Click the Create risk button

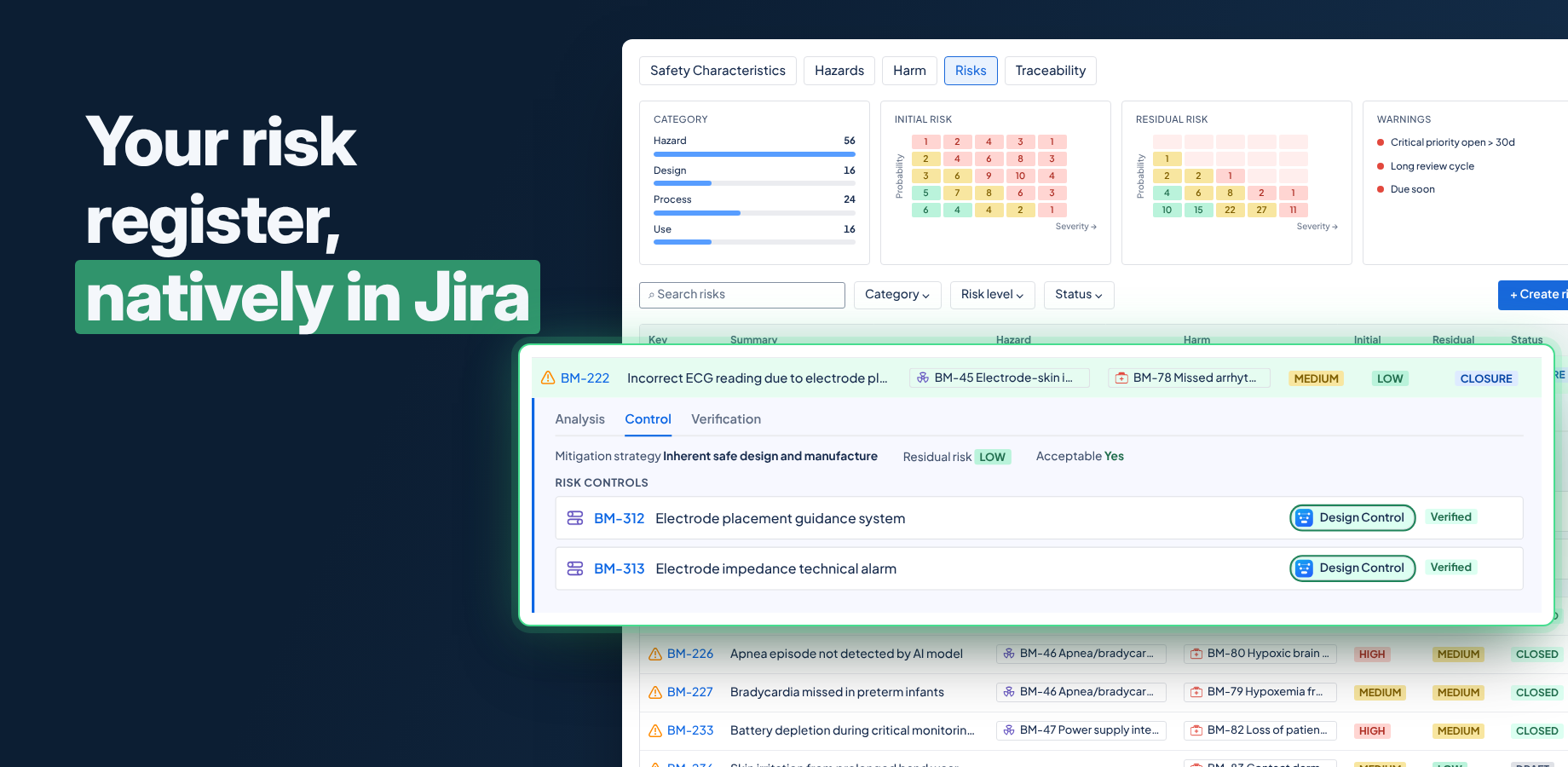click(x=1534, y=295)
